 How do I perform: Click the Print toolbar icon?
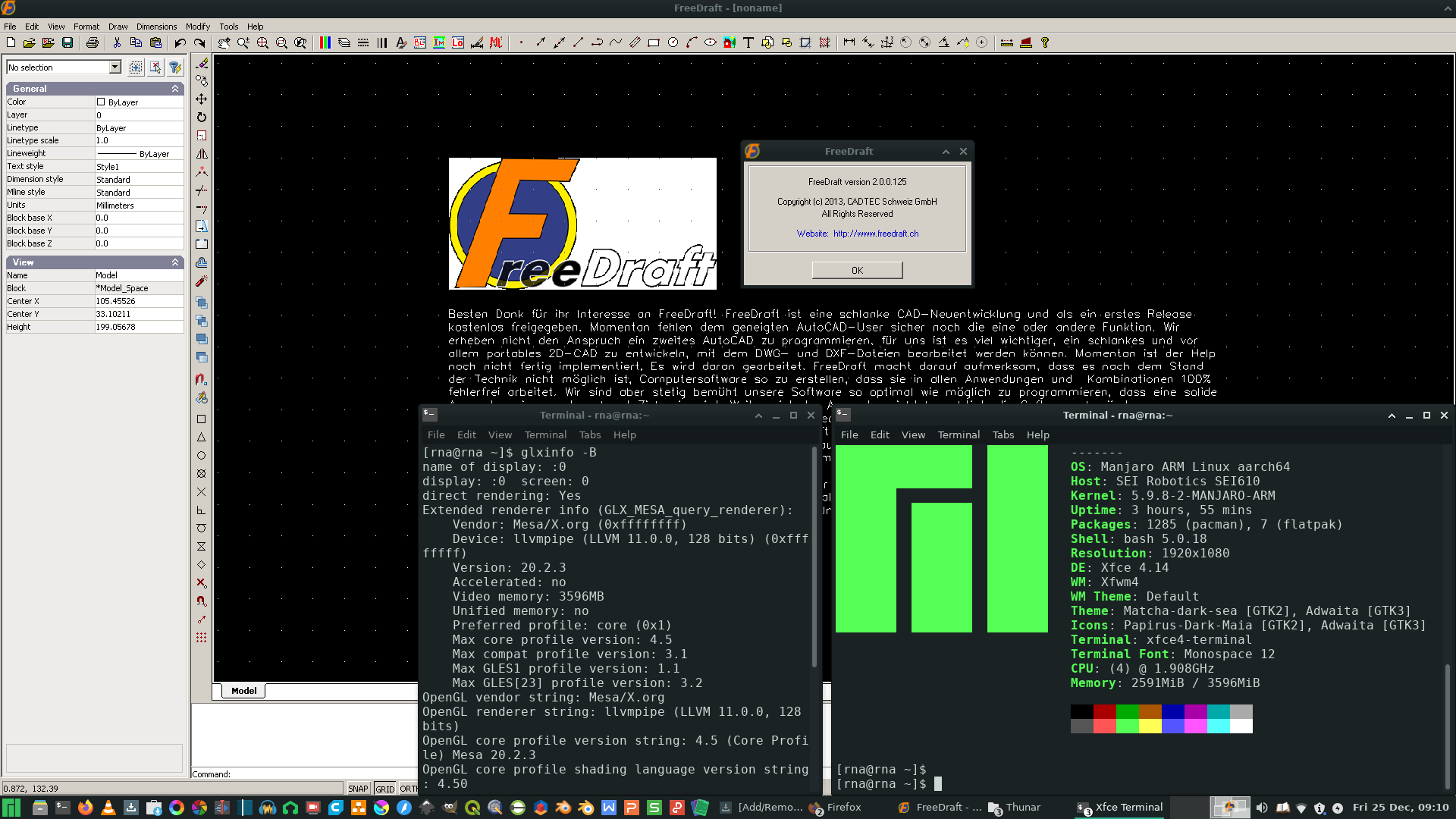coord(93,42)
